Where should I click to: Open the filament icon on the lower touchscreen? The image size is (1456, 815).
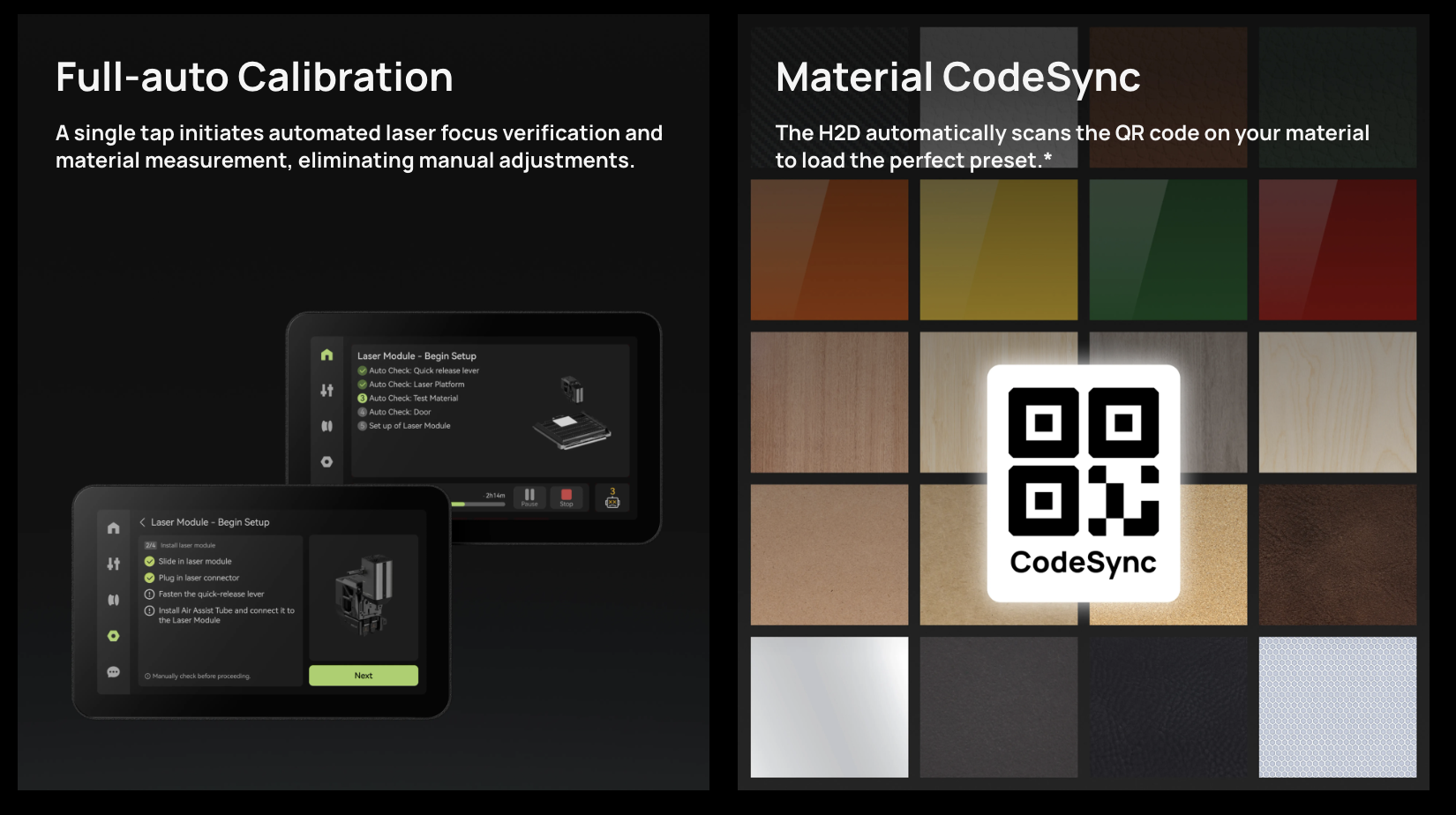[113, 600]
